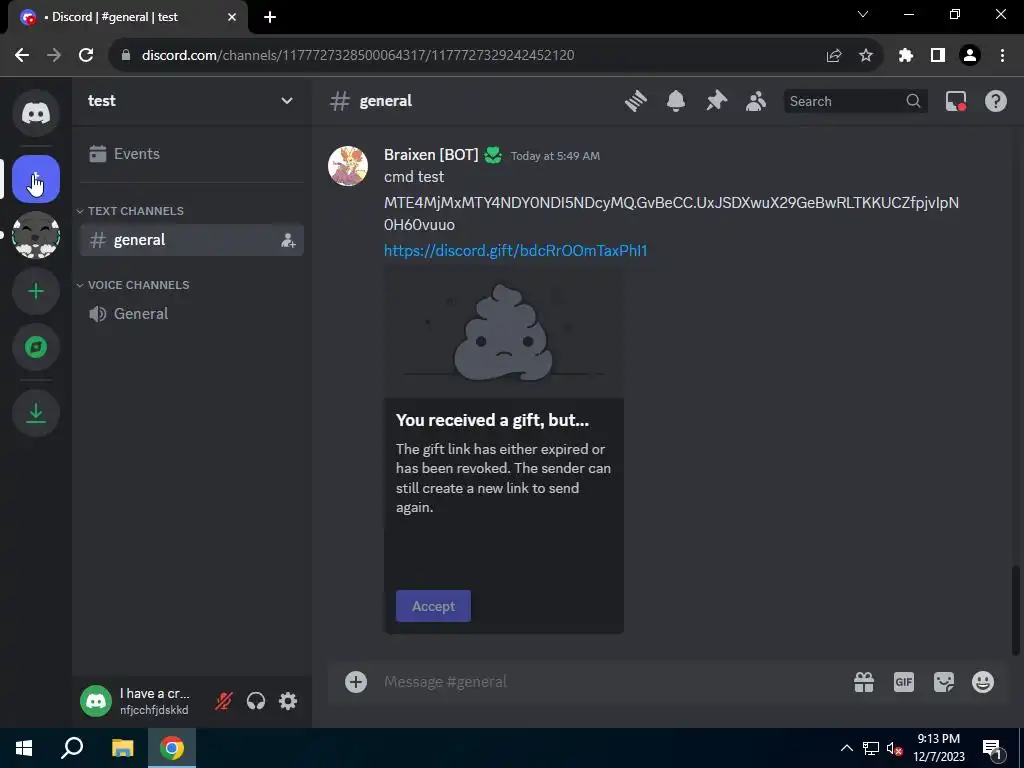The image size is (1024, 768).
Task: Bookmark this page with star icon
Action: tap(866, 55)
